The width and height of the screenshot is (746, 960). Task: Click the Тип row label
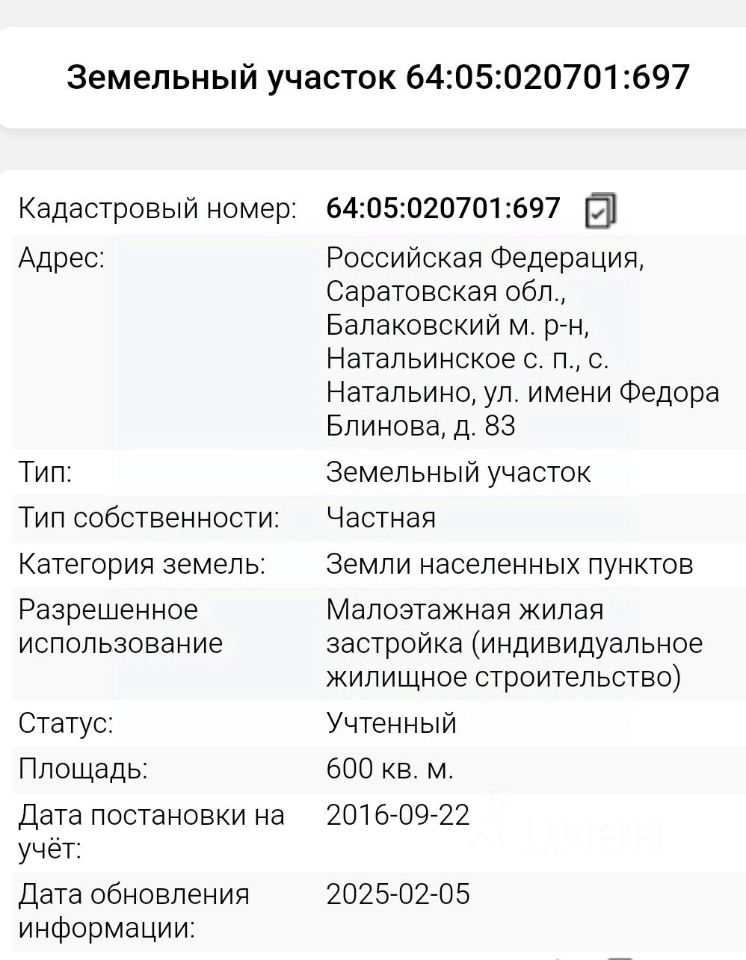pos(45,472)
